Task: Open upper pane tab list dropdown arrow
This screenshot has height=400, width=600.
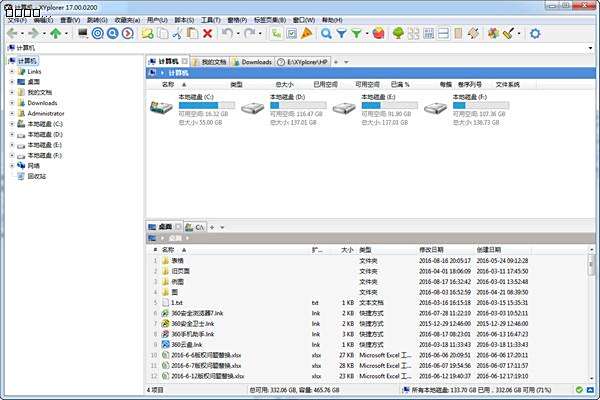Action: [x=346, y=62]
